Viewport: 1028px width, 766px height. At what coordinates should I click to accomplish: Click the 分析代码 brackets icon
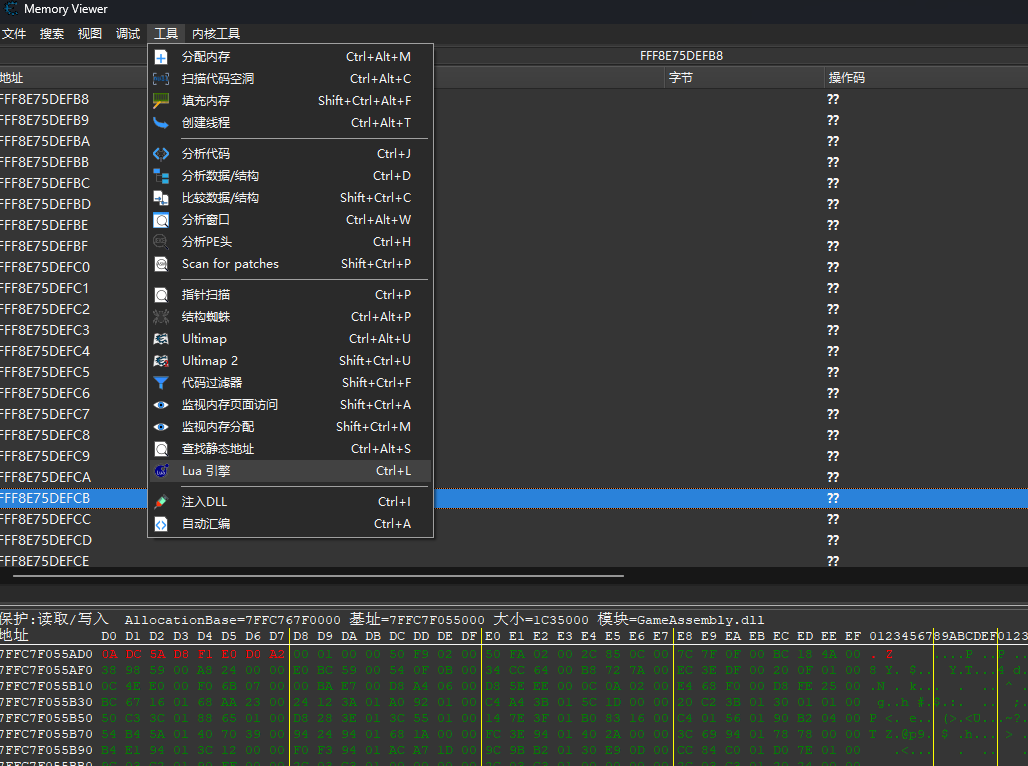point(161,154)
